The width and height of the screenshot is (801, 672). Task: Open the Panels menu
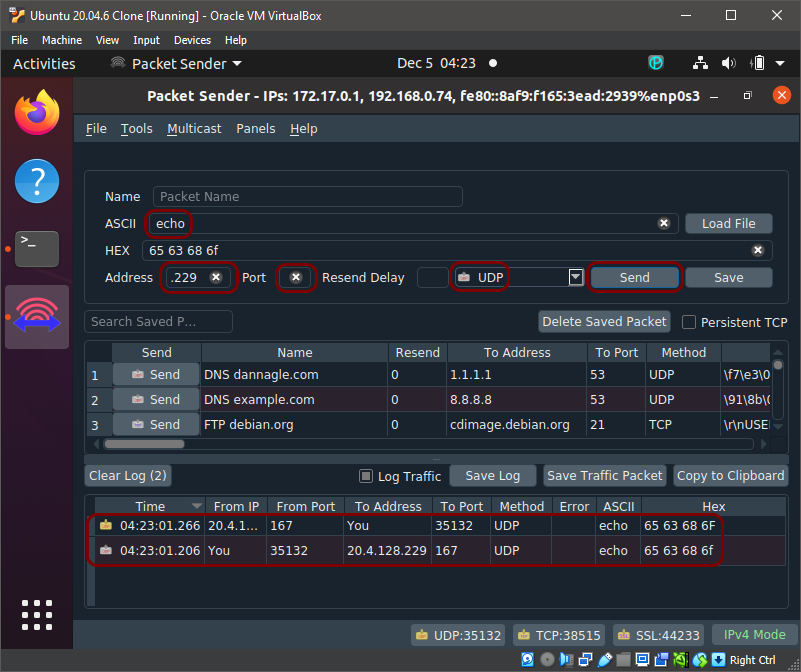pyautogui.click(x=255, y=129)
